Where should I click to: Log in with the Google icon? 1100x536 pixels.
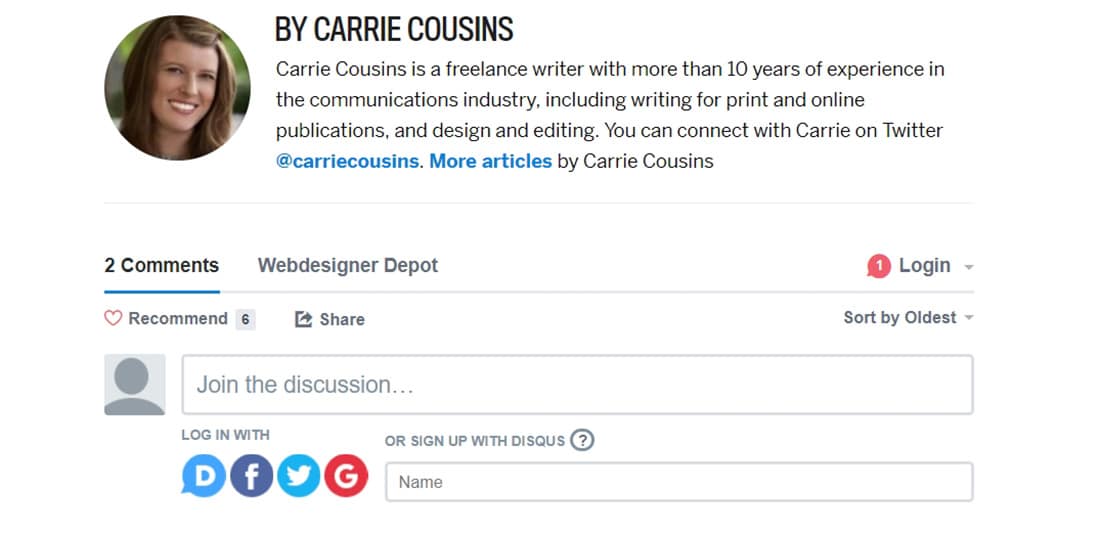(346, 476)
